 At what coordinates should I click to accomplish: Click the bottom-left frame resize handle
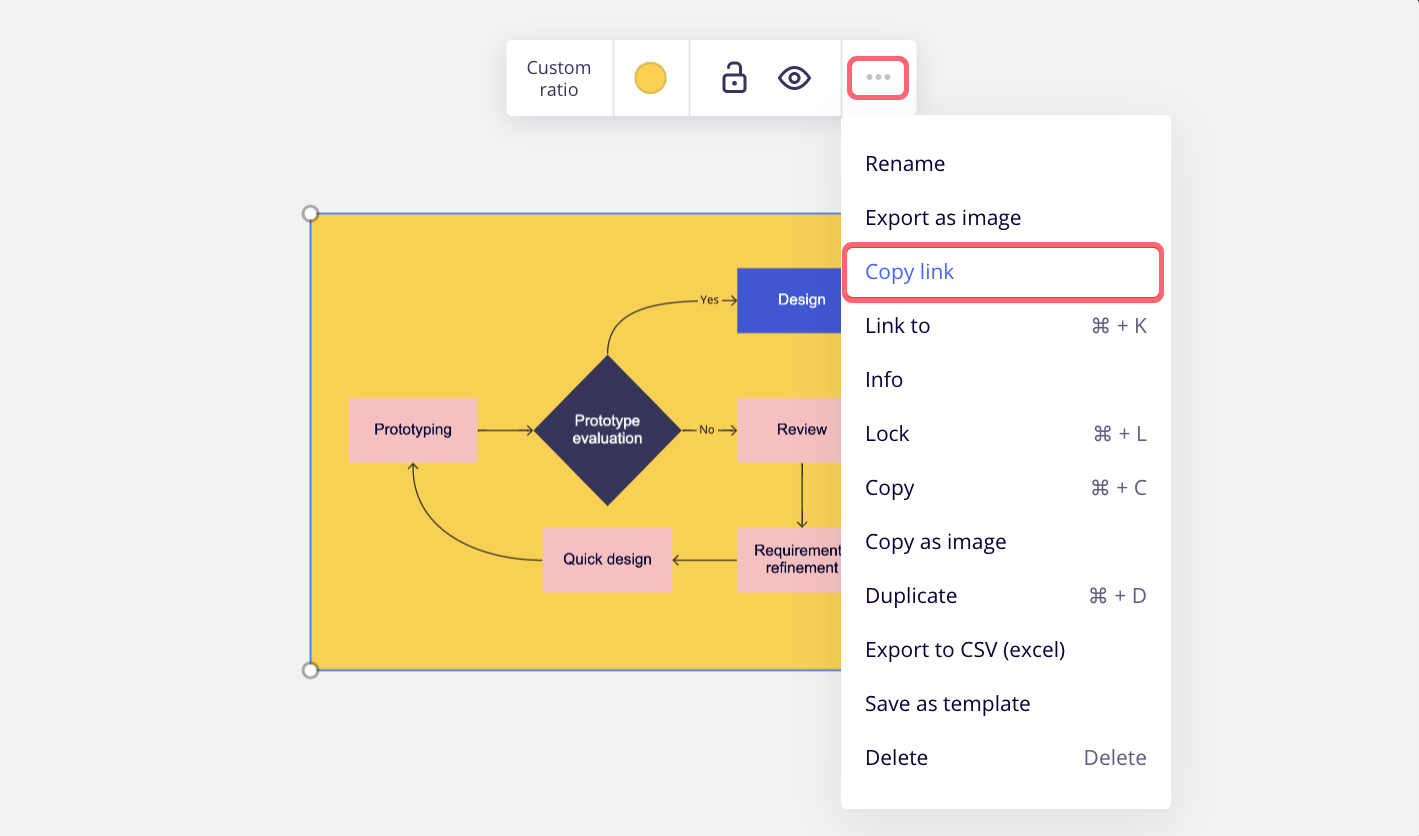point(310,670)
